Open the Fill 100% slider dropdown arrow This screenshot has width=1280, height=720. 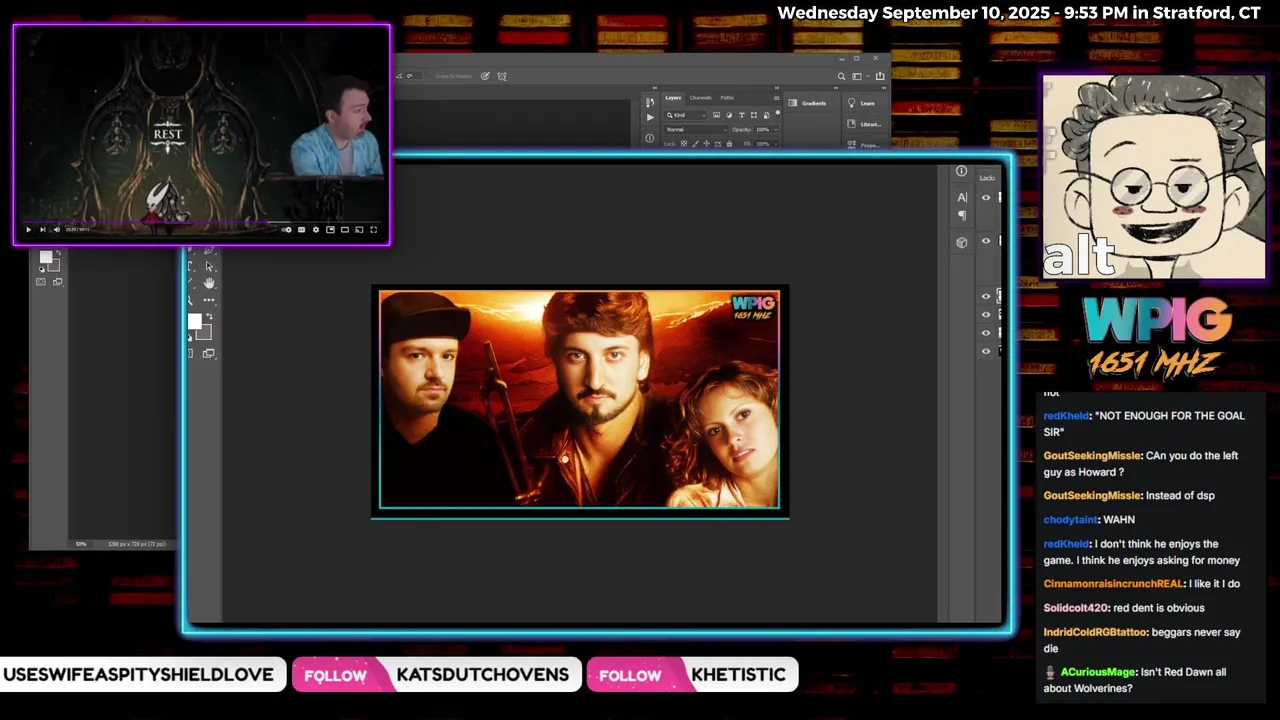click(x=776, y=144)
